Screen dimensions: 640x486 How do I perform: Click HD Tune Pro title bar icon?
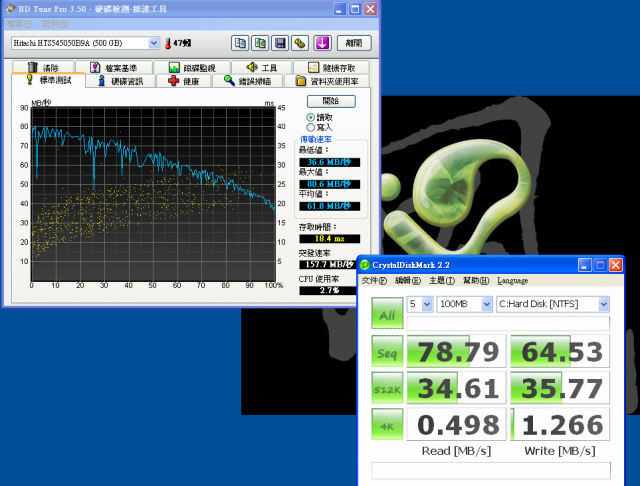(x=10, y=9)
